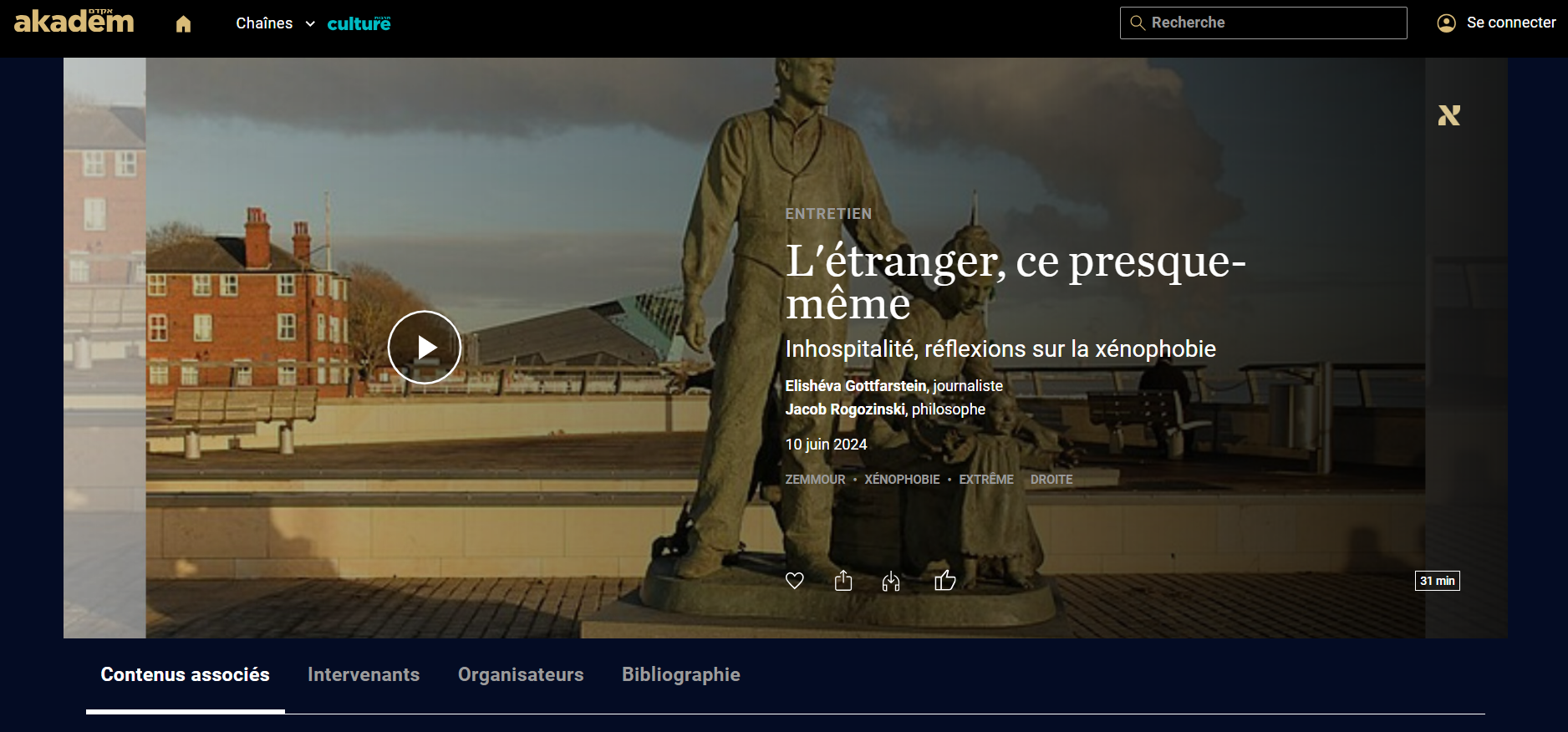Screen dimensions: 1568x732
Task: Click the share icon
Action: coord(843,581)
